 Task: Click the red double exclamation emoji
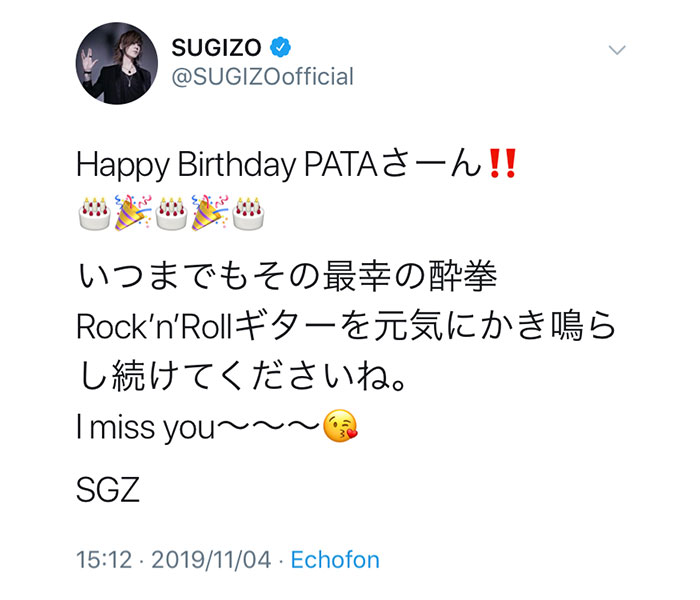tap(503, 163)
